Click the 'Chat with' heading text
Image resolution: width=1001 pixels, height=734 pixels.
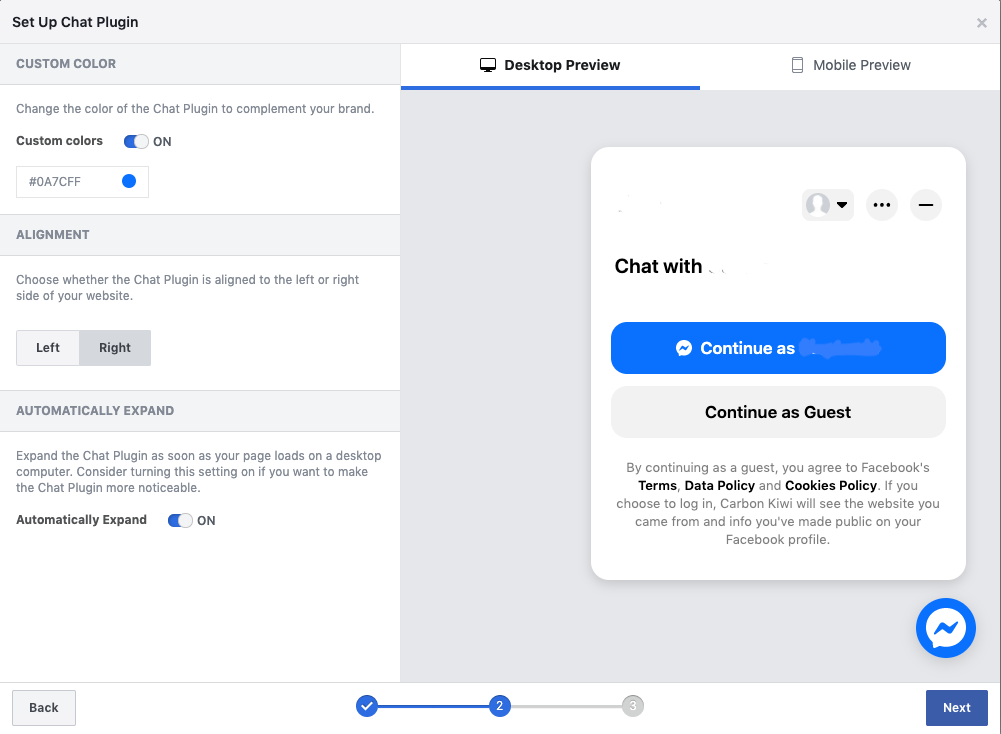(658, 266)
